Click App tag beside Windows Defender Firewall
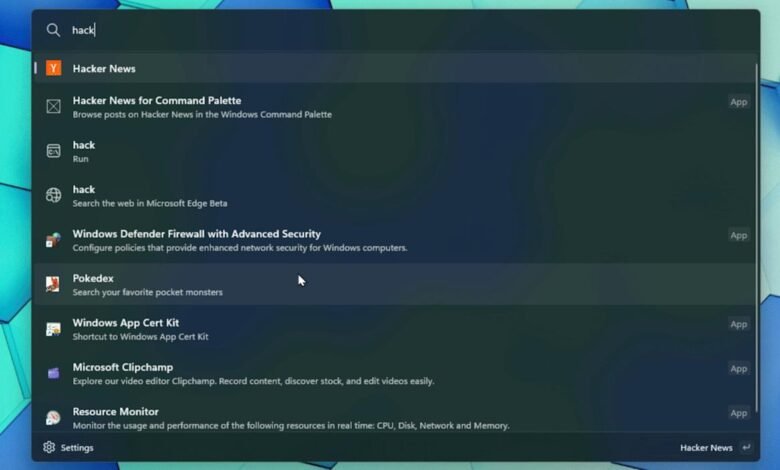This screenshot has height=470, width=780. [739, 235]
